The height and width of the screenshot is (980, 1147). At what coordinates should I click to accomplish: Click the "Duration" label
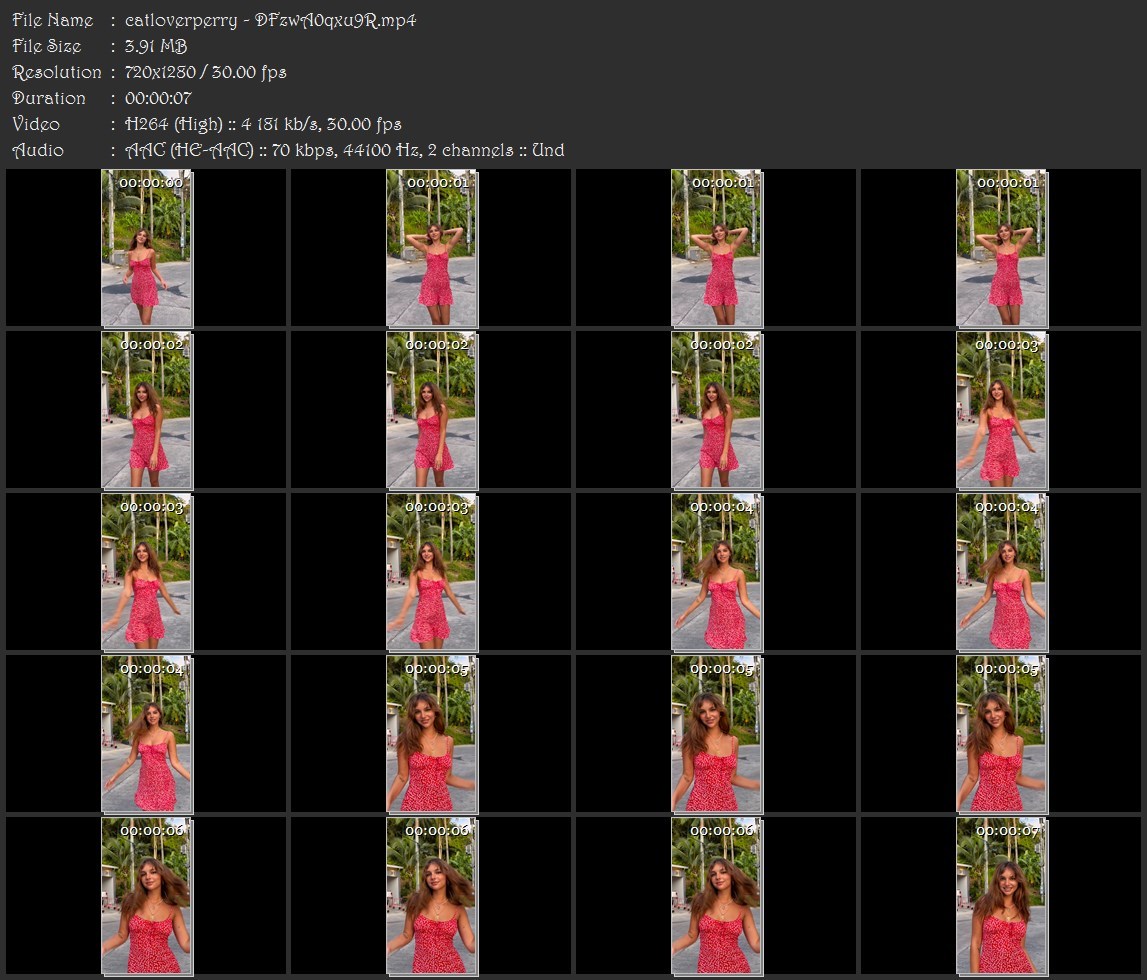49,98
